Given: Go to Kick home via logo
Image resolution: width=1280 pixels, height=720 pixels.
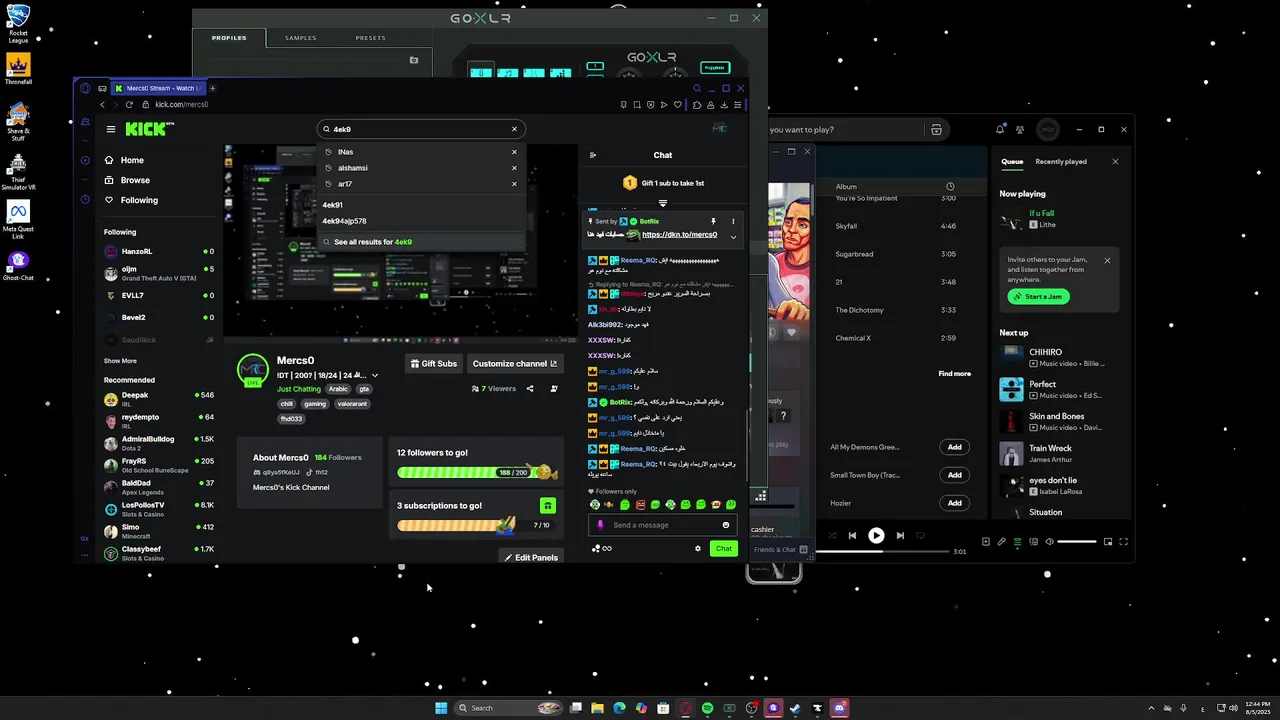Looking at the screenshot, I should (148, 129).
